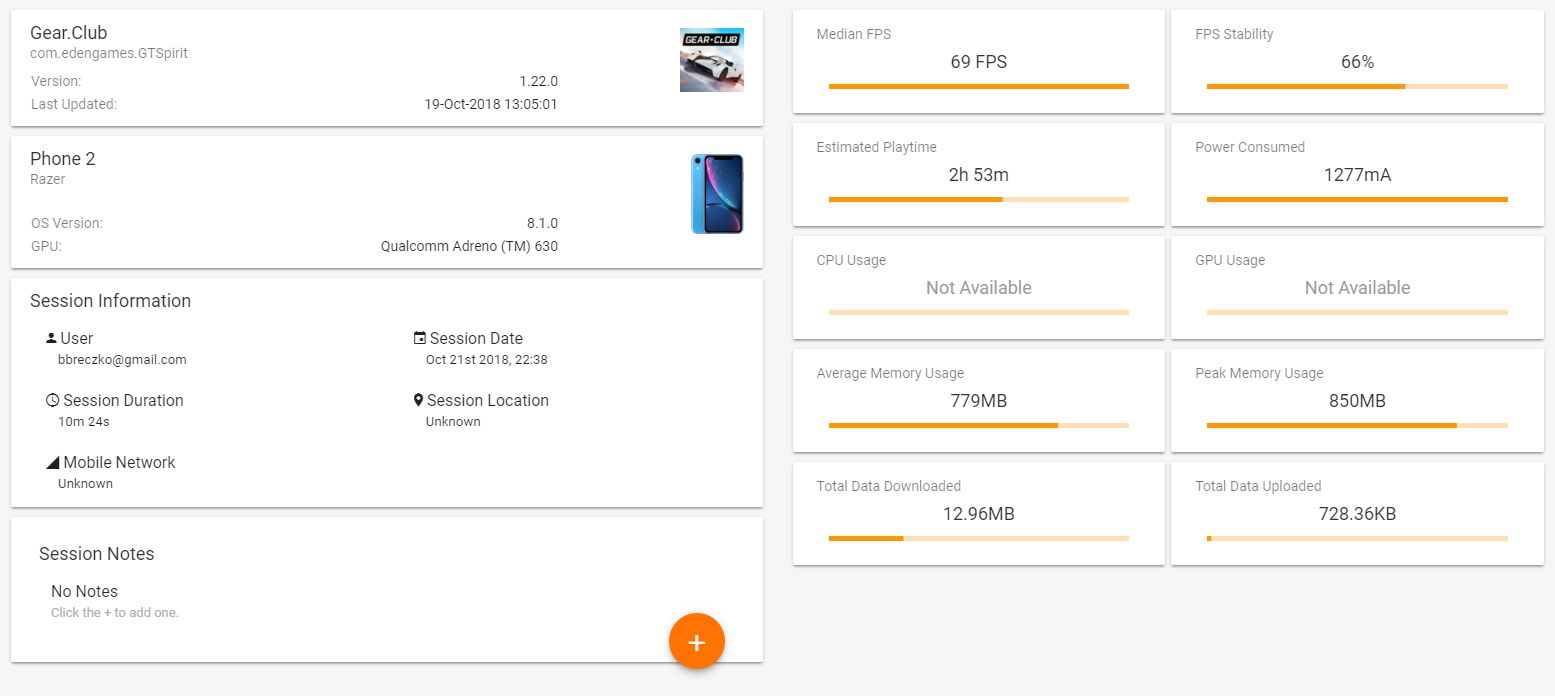Click the Gear.Club game thumbnail
Image resolution: width=1555 pixels, height=696 pixels.
click(711, 60)
